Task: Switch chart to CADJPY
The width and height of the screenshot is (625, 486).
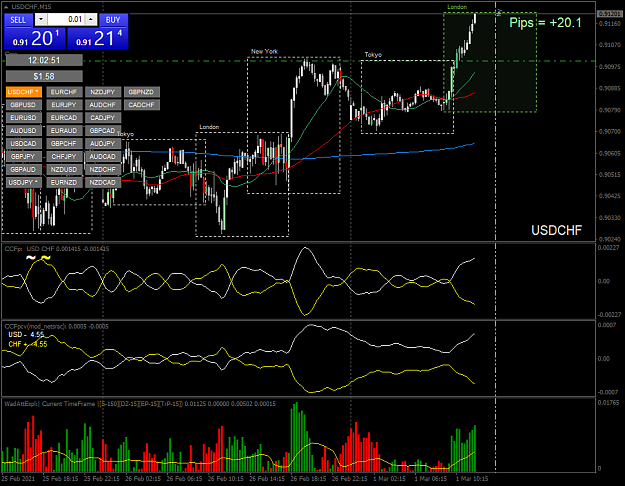Action: [x=103, y=118]
